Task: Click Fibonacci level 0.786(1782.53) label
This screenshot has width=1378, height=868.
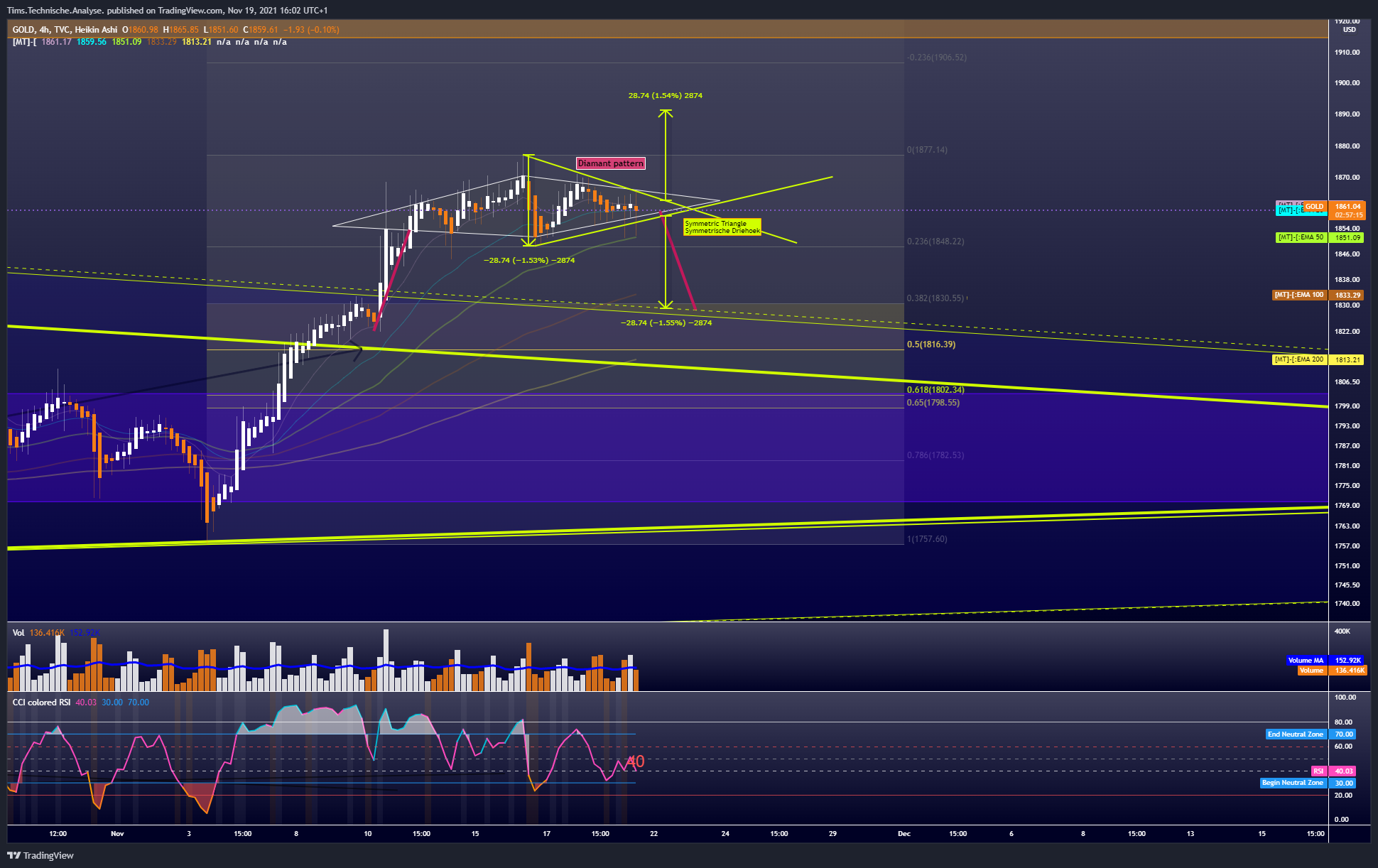Action: tap(935, 455)
